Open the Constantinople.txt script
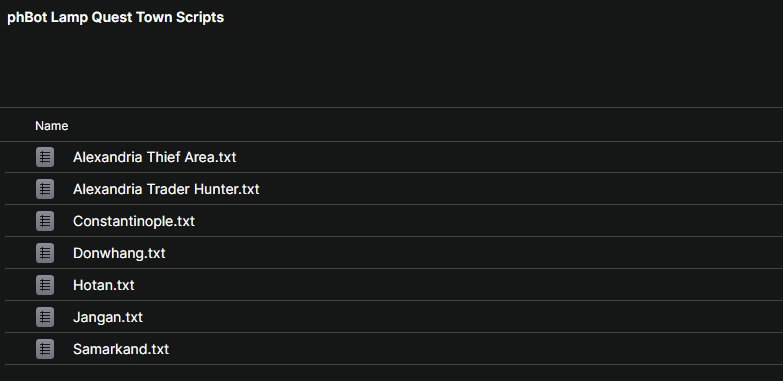Screen dimensions: 783x381 point(134,221)
